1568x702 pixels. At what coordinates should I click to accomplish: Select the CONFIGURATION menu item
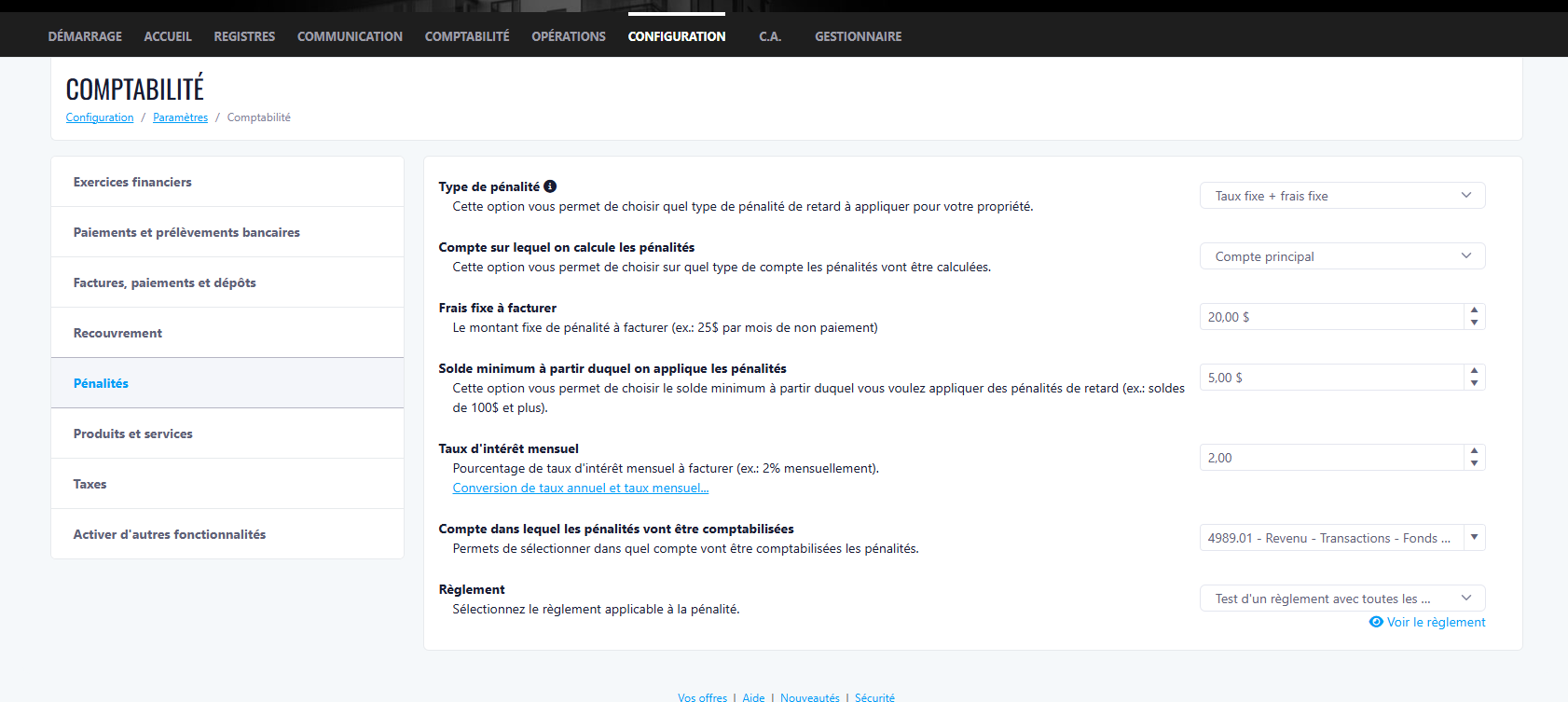tap(677, 36)
